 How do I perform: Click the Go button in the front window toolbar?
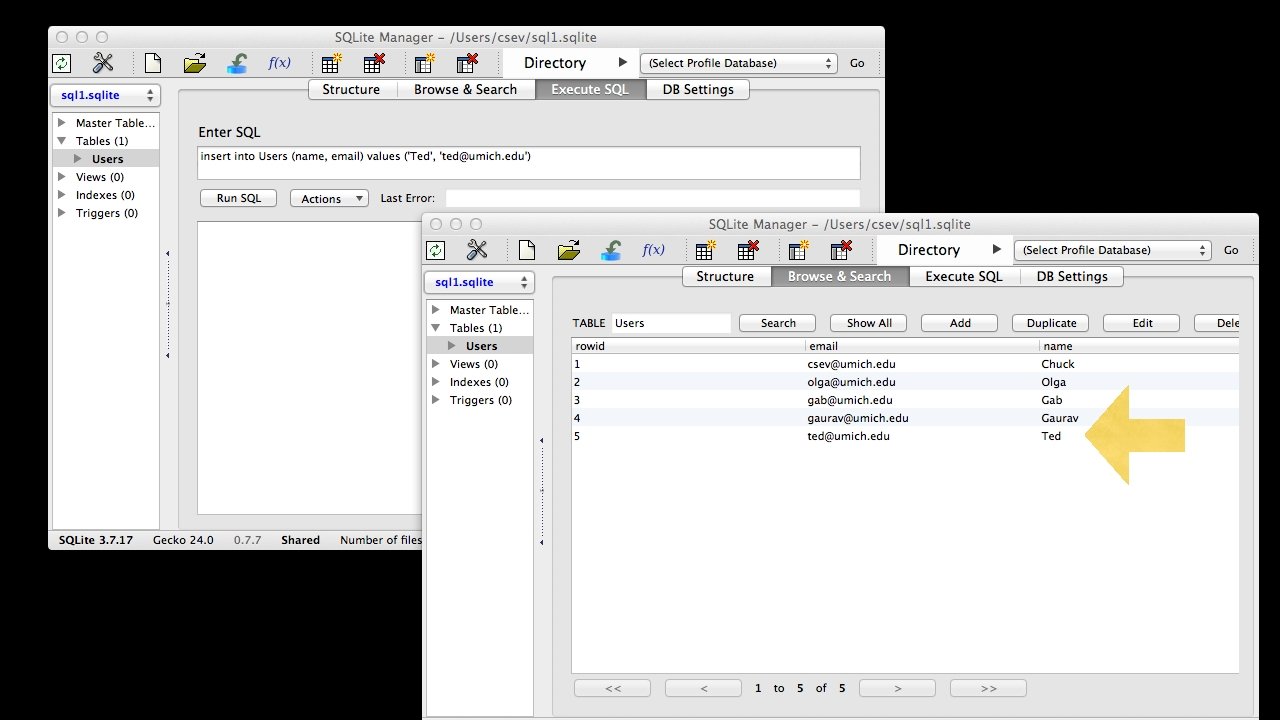[x=1231, y=250]
